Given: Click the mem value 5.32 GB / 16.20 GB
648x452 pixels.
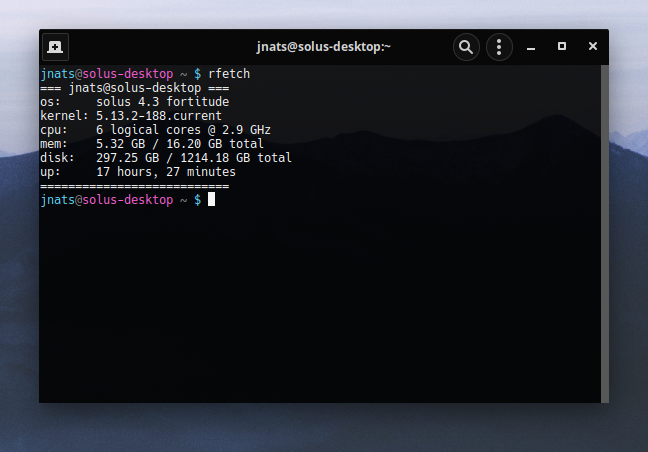Looking at the screenshot, I should [x=159, y=144].
